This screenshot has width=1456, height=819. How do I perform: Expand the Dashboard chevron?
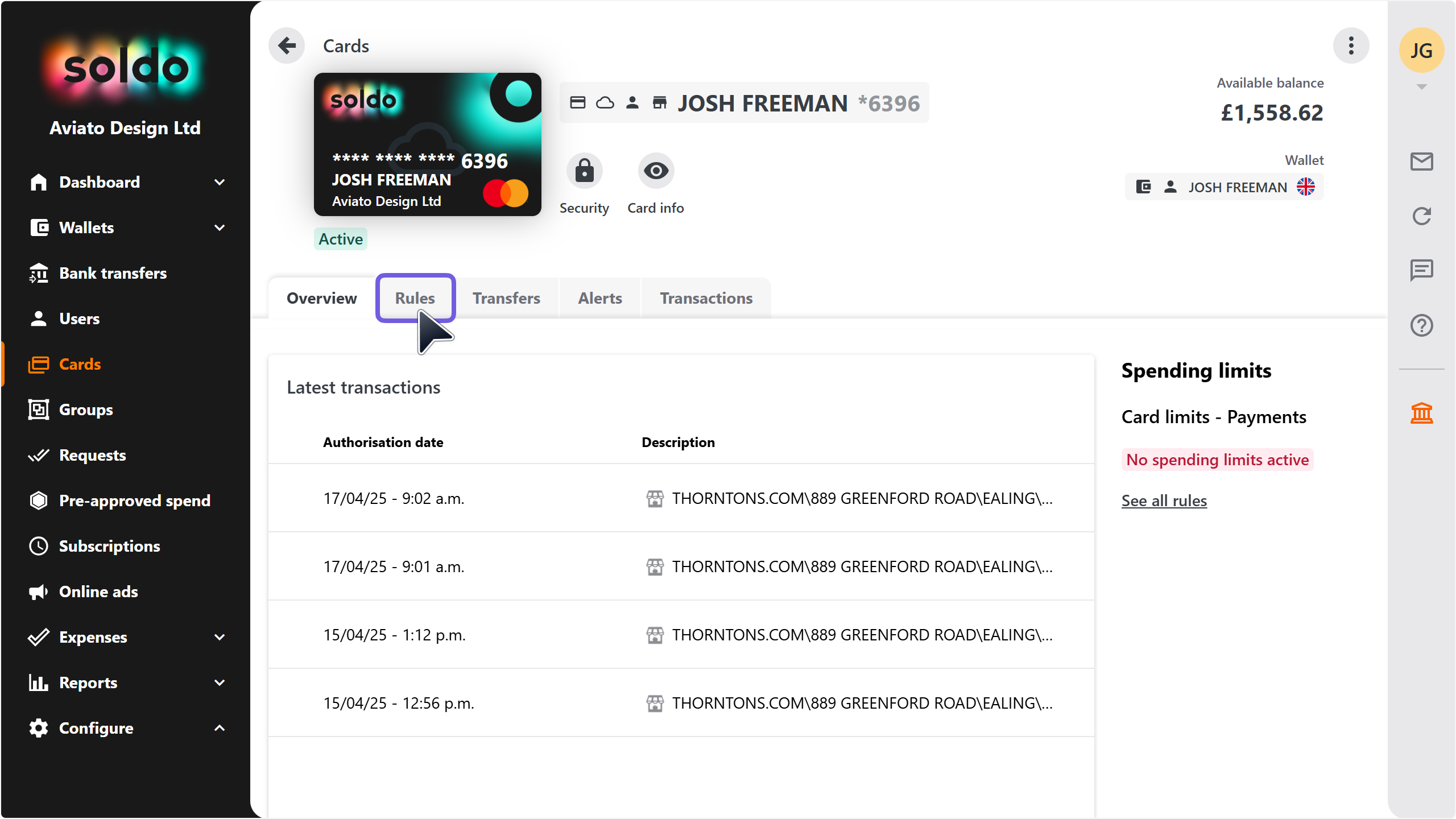[220, 182]
